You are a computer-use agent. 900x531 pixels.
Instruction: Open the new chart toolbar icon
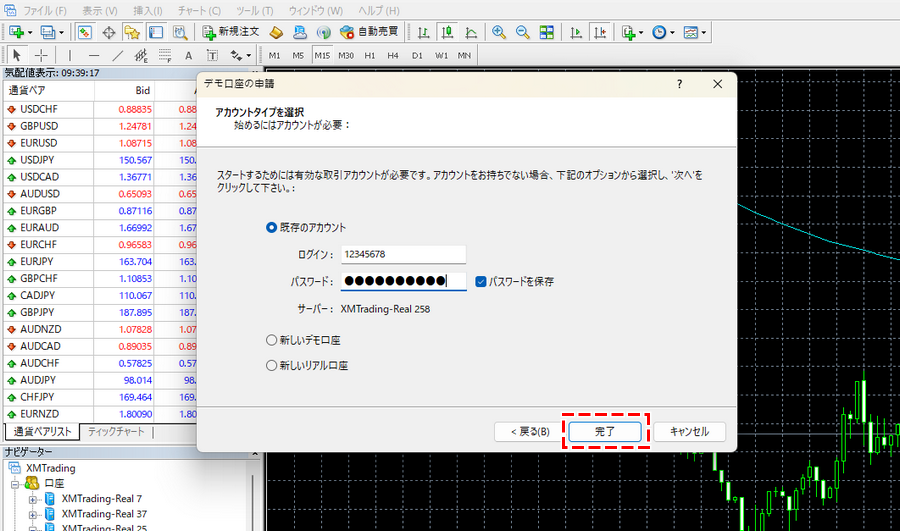tap(16, 32)
